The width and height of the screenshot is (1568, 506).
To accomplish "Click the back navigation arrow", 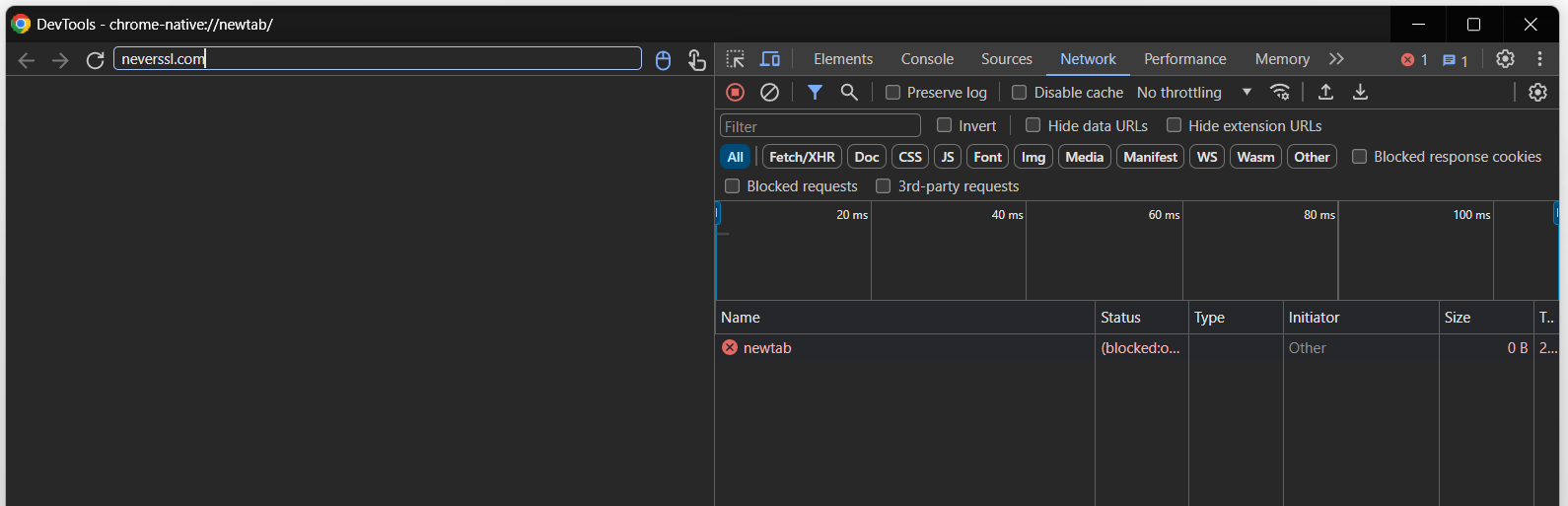I will 27,60.
